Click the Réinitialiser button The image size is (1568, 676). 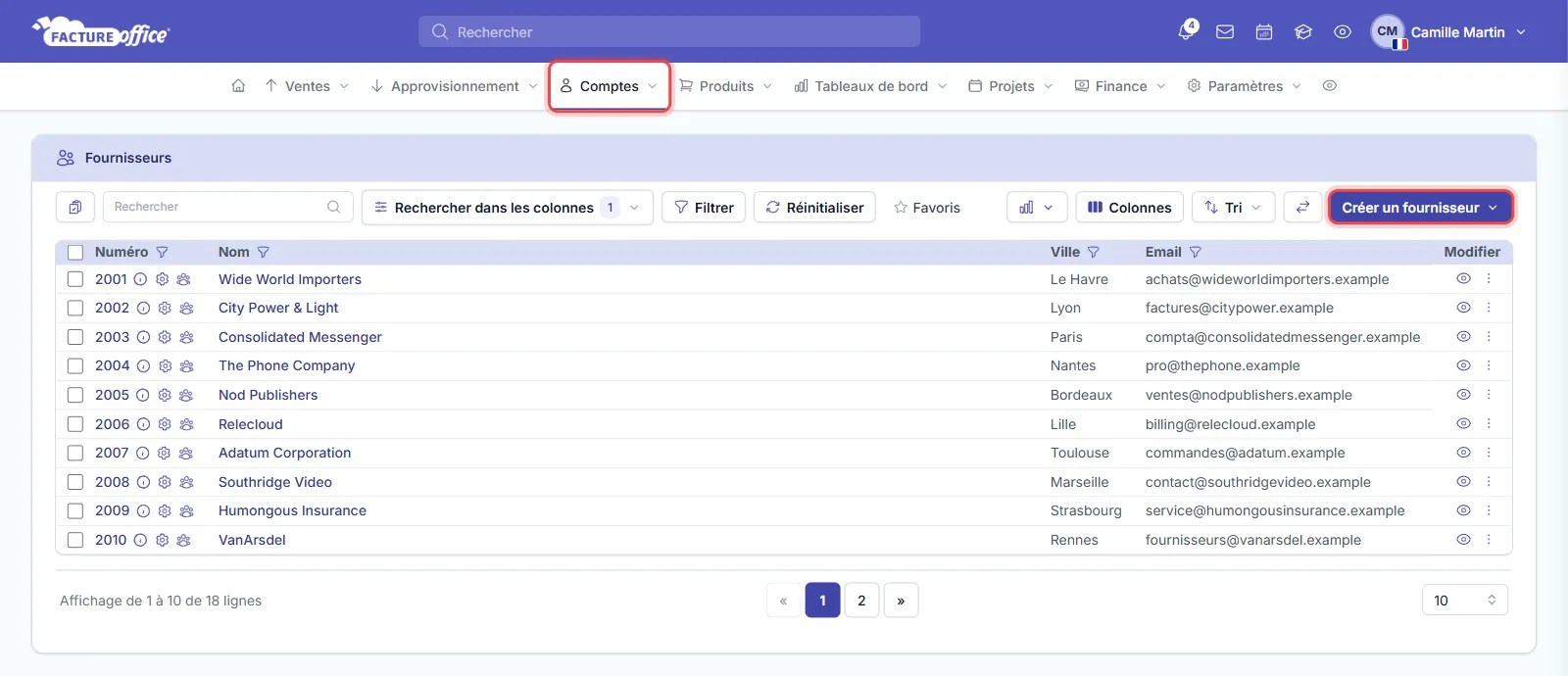click(814, 207)
